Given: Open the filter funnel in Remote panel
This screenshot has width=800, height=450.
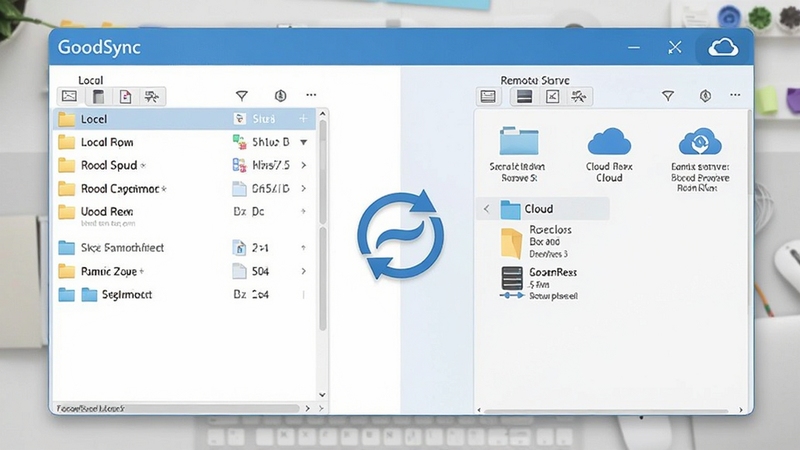Looking at the screenshot, I should point(668,95).
